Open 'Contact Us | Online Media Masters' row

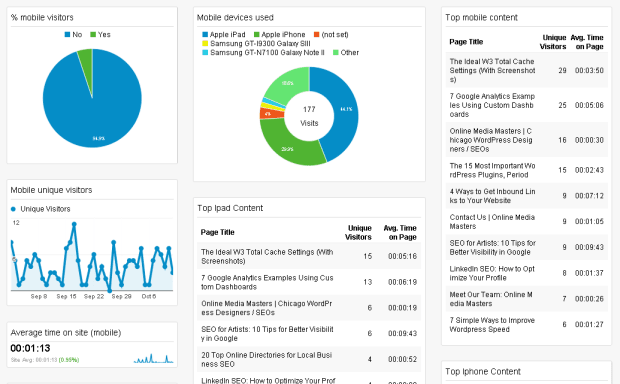click(527, 221)
